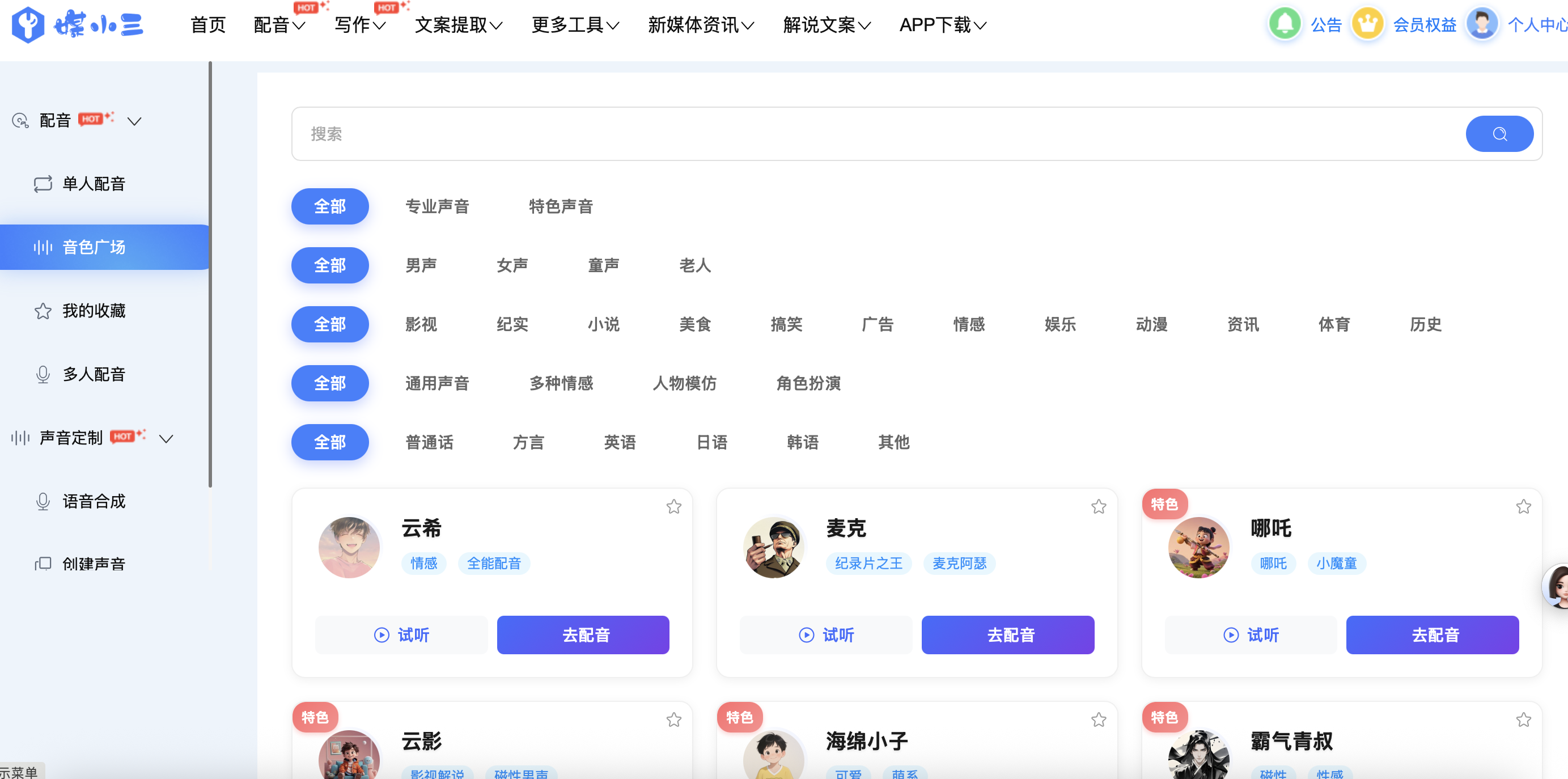
Task: Expand the APP下载 dropdown menu
Action: pyautogui.click(x=943, y=25)
